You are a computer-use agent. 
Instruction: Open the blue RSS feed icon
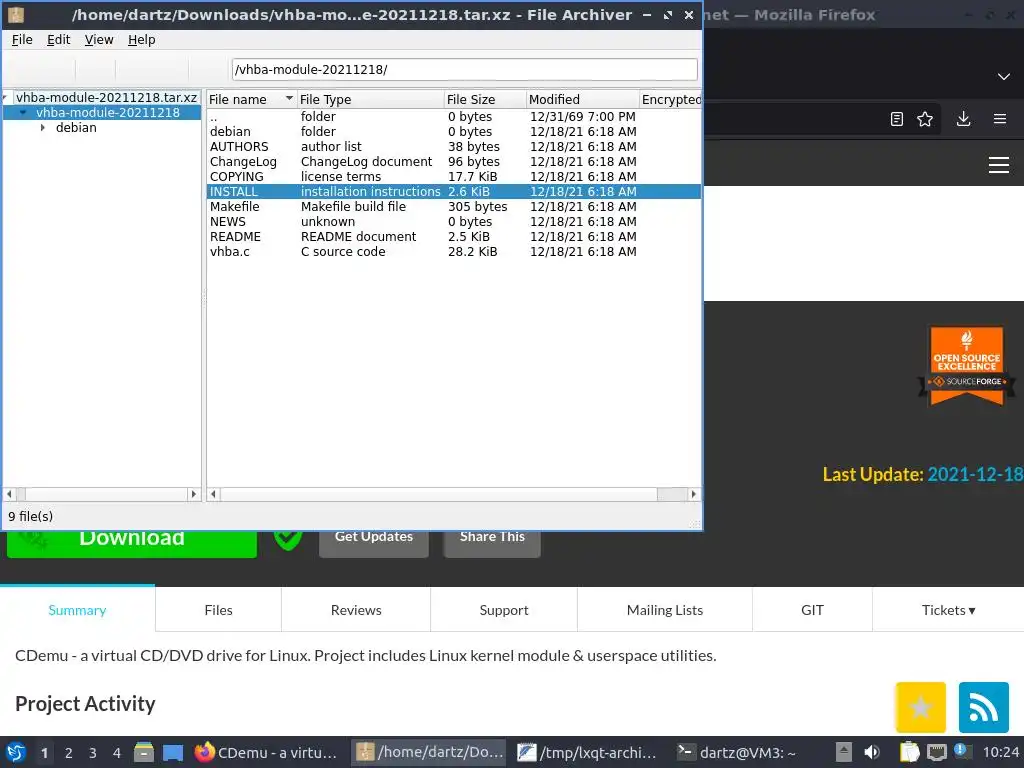pyautogui.click(x=984, y=707)
